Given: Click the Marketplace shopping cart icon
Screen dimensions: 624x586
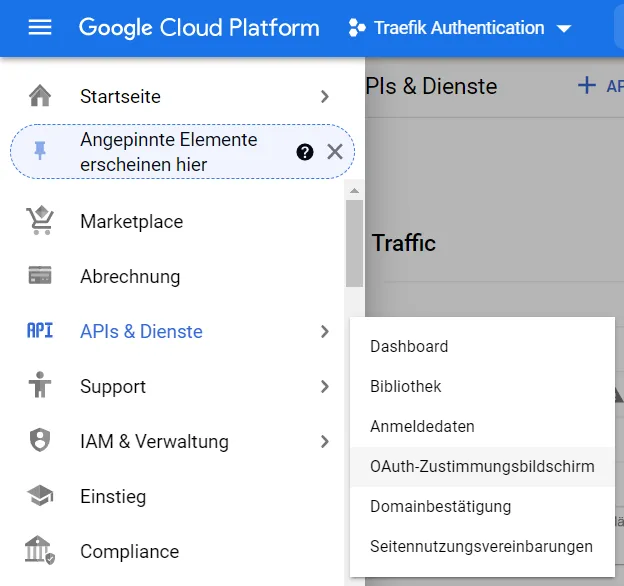Looking at the screenshot, I should coord(40,220).
